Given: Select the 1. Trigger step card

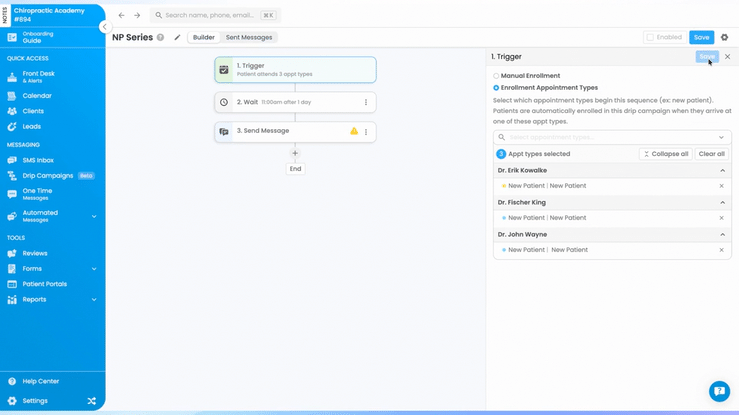Looking at the screenshot, I should pyautogui.click(x=296, y=70).
